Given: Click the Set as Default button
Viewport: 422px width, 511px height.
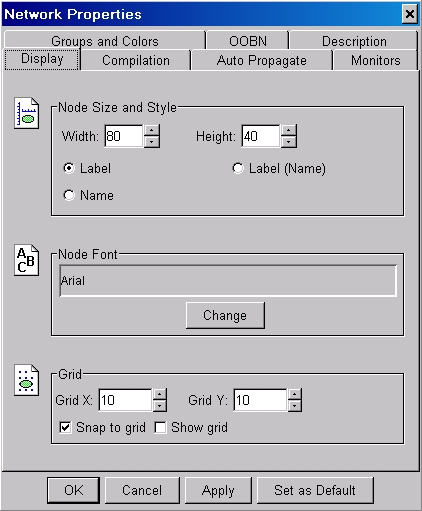Looking at the screenshot, I should point(315,490).
